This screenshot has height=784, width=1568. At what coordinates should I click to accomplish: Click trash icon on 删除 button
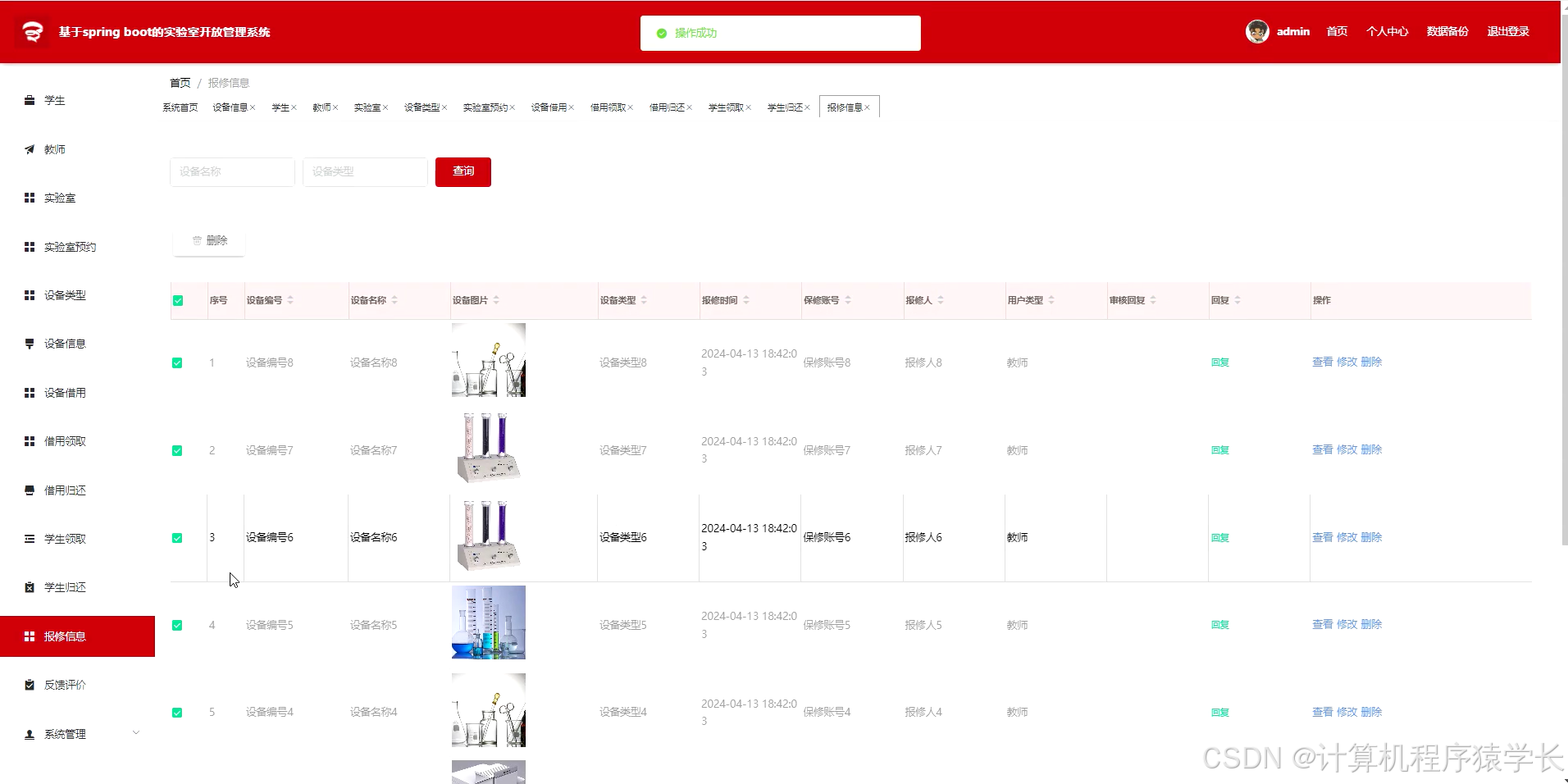(x=197, y=240)
